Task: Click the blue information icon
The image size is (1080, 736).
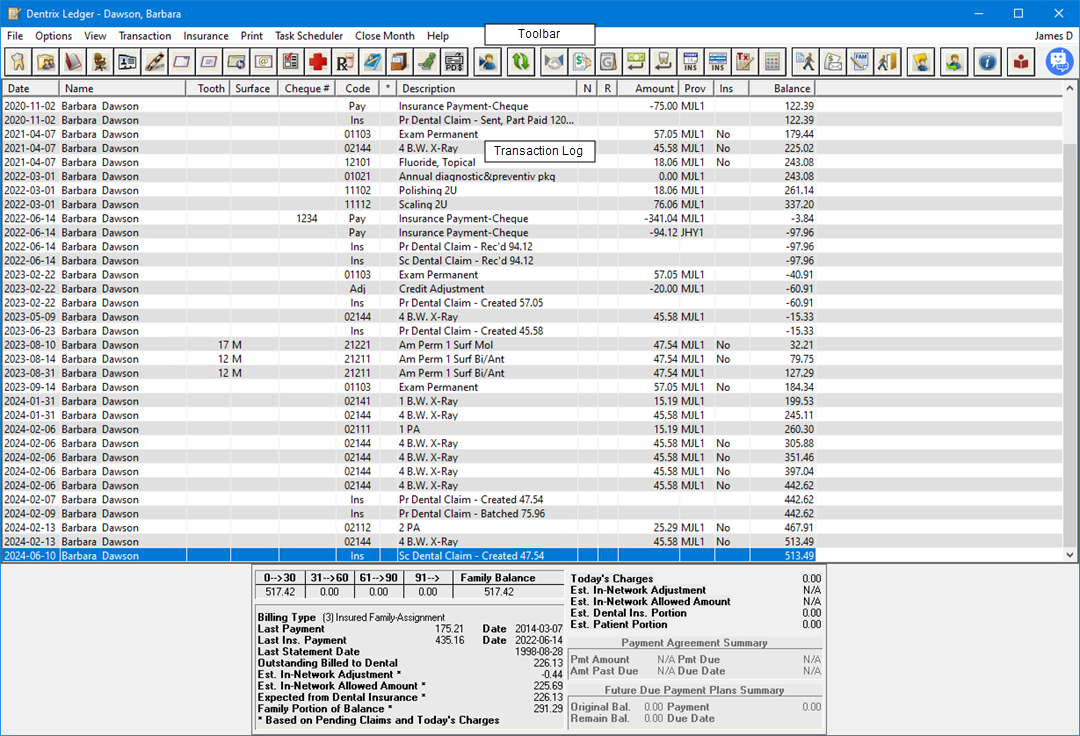Action: pyautogui.click(x=988, y=62)
